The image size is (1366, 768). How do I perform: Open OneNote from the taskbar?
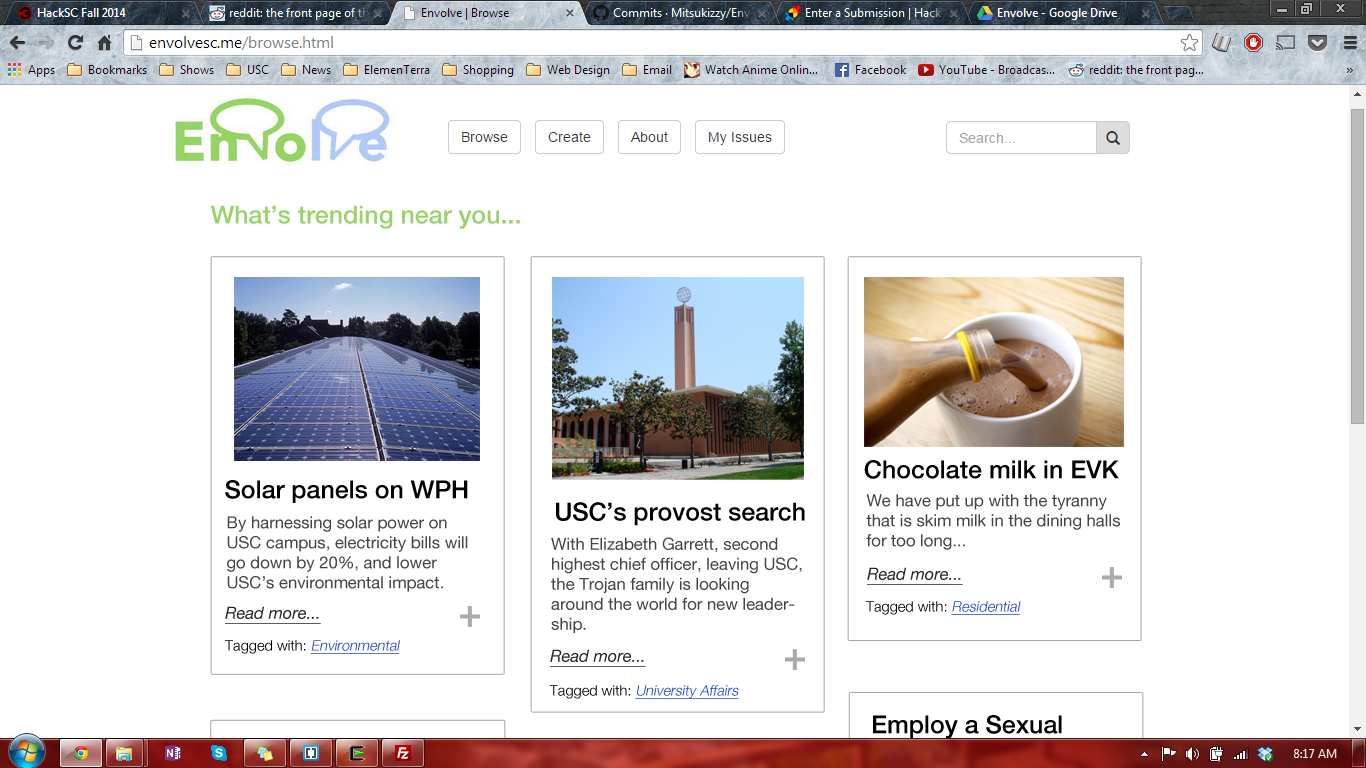click(173, 753)
